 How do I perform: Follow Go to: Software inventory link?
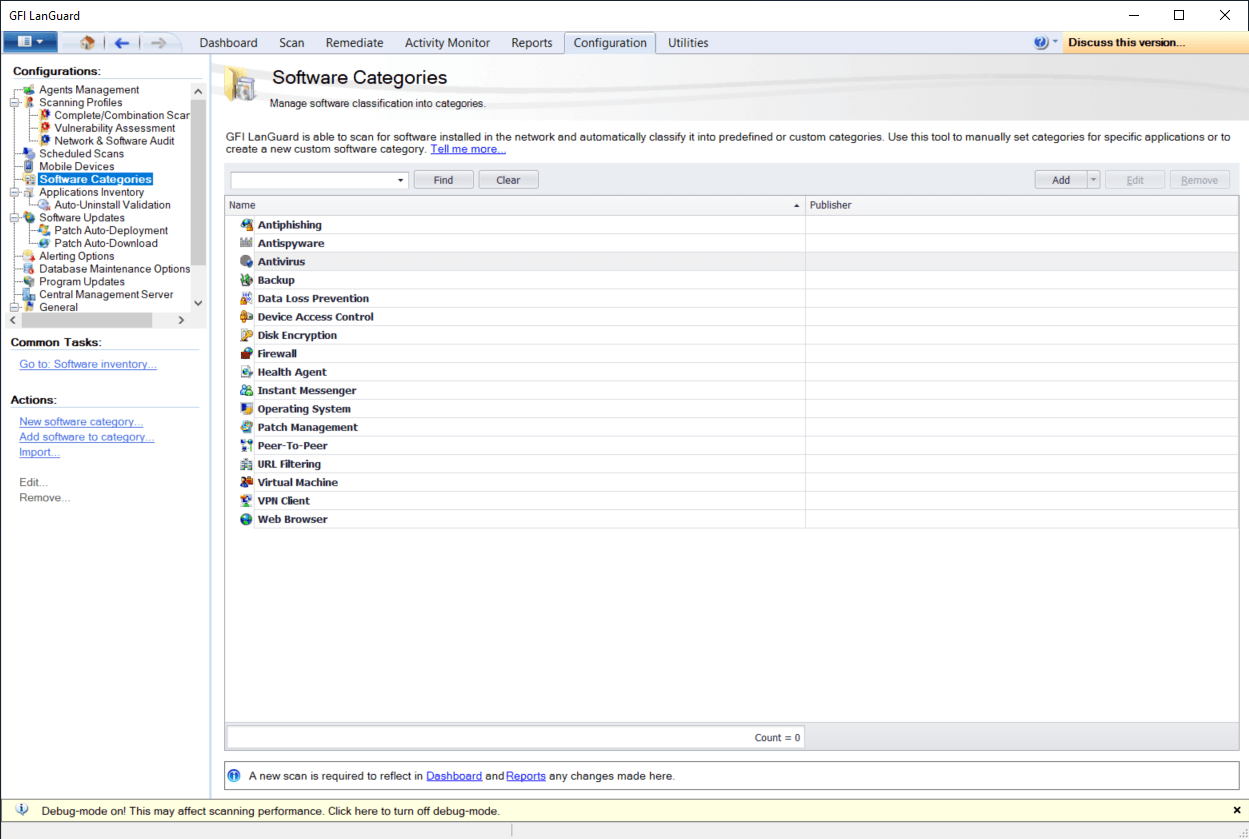tap(88, 364)
